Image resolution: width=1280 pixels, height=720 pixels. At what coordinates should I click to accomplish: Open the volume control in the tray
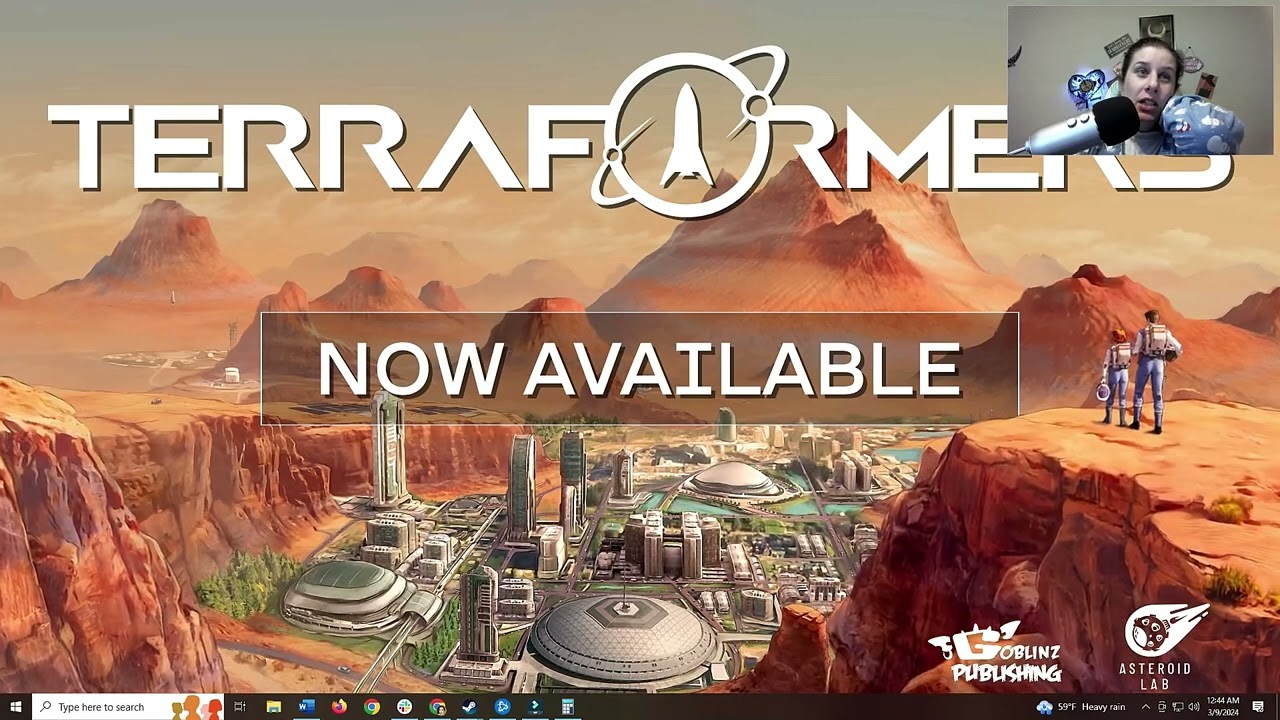[1194, 707]
